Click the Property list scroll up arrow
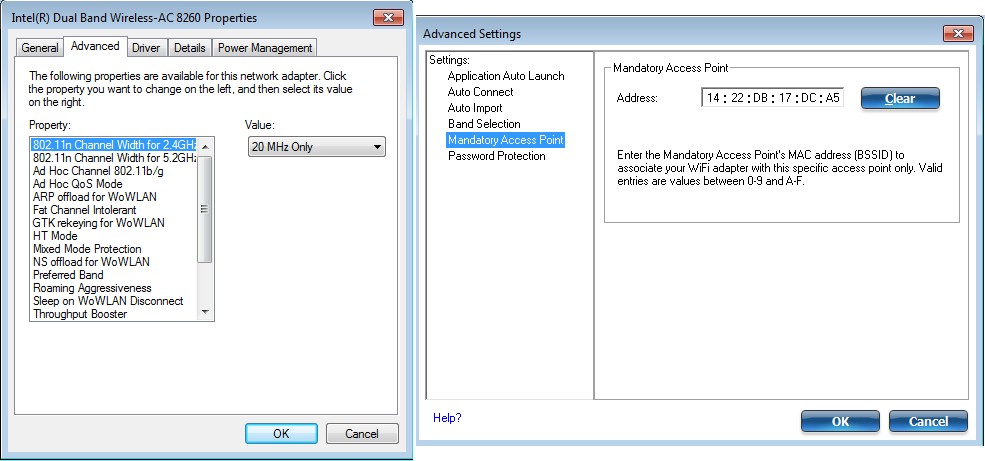The width and height of the screenshot is (985, 461). [x=205, y=146]
